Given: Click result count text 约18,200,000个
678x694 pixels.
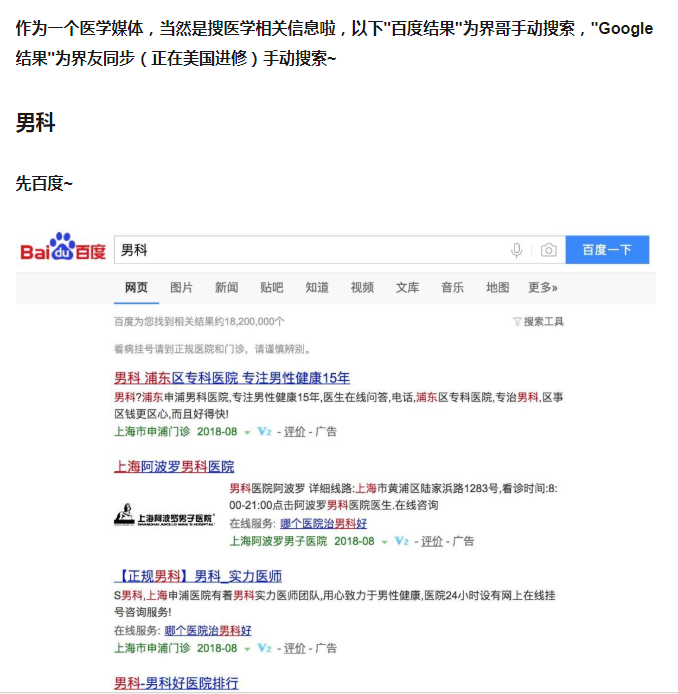Looking at the screenshot, I should (x=249, y=321).
